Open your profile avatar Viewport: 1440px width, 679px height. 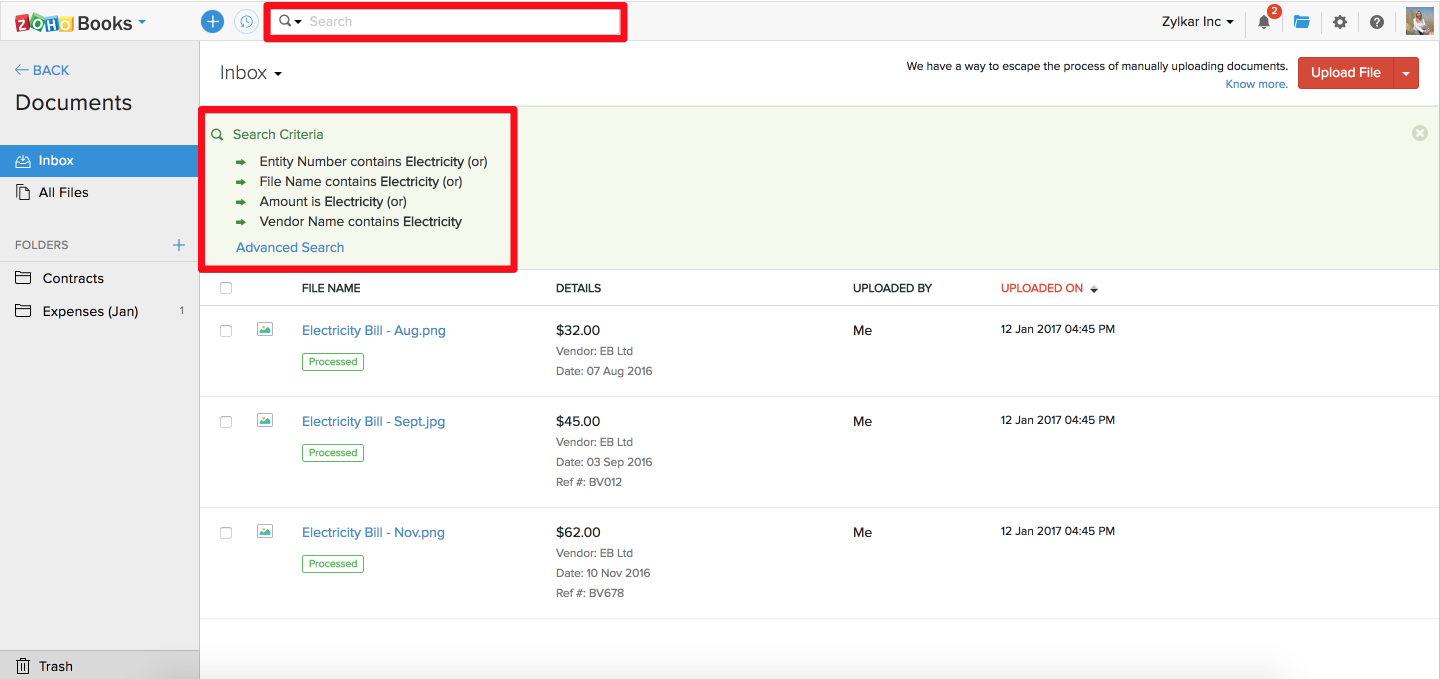point(1419,20)
